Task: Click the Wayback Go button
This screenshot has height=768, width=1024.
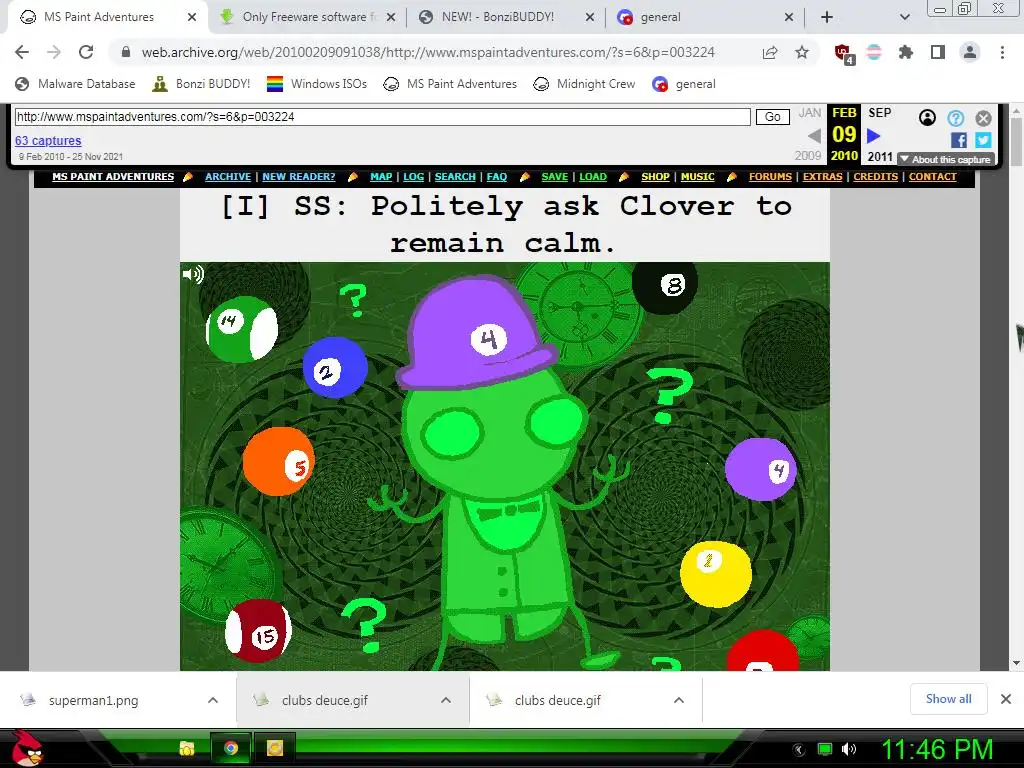Action: [x=773, y=117]
